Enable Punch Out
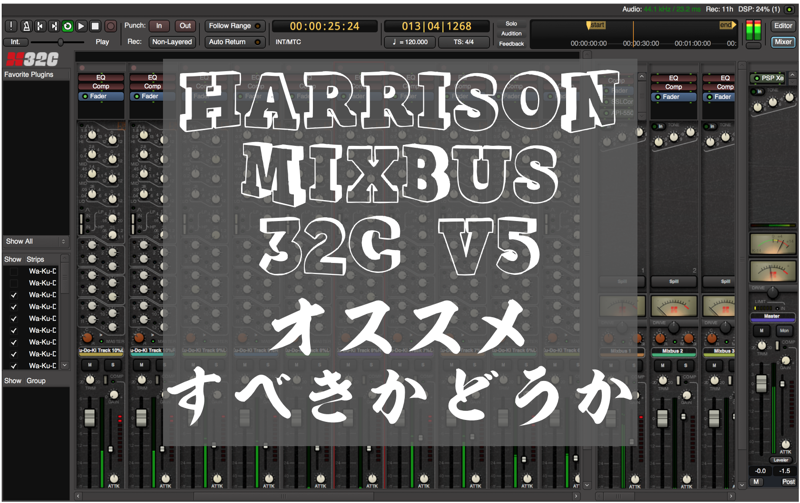Image resolution: width=800 pixels, height=503 pixels. 185,26
